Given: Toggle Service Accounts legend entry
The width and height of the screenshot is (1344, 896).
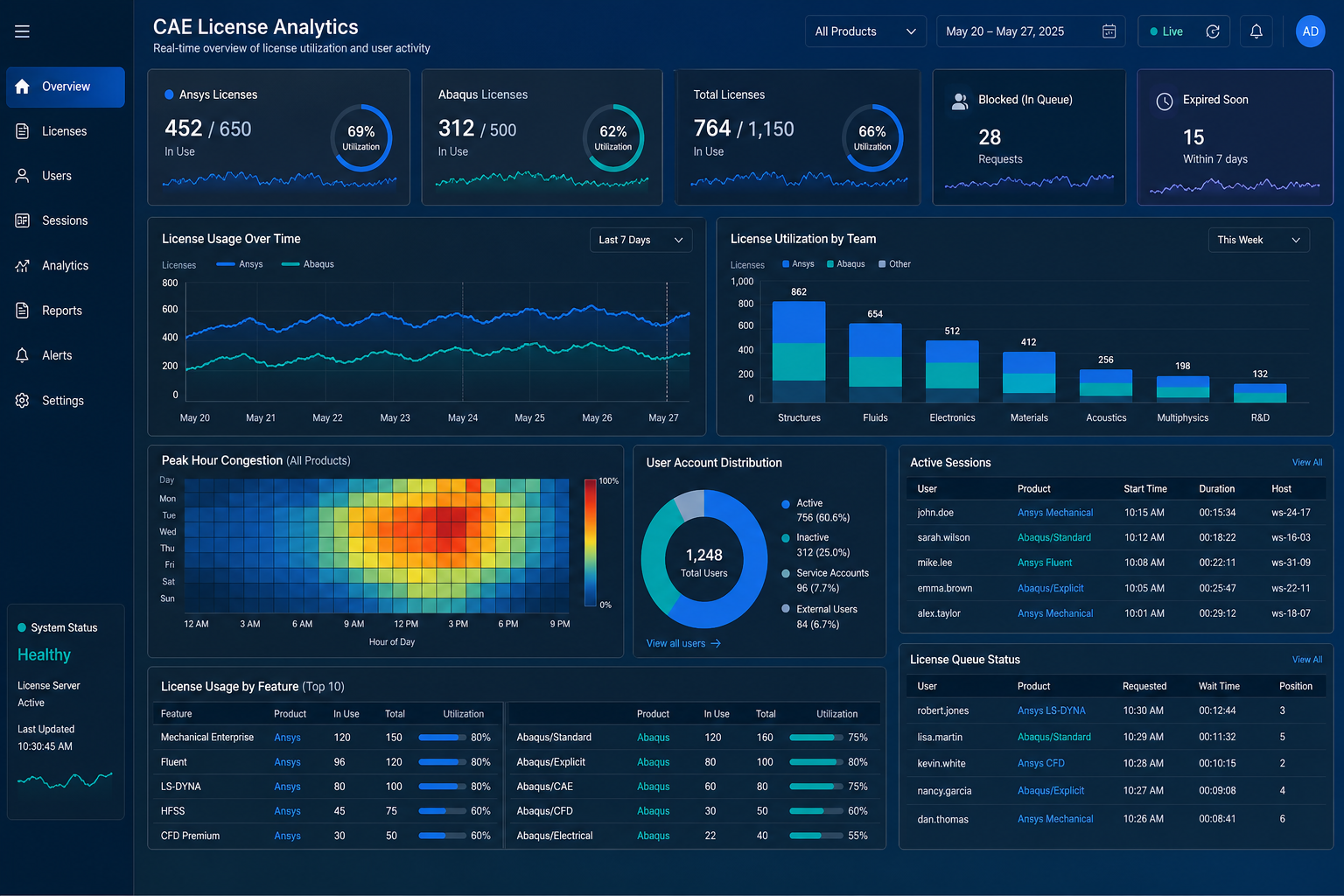Looking at the screenshot, I should click(x=825, y=581).
